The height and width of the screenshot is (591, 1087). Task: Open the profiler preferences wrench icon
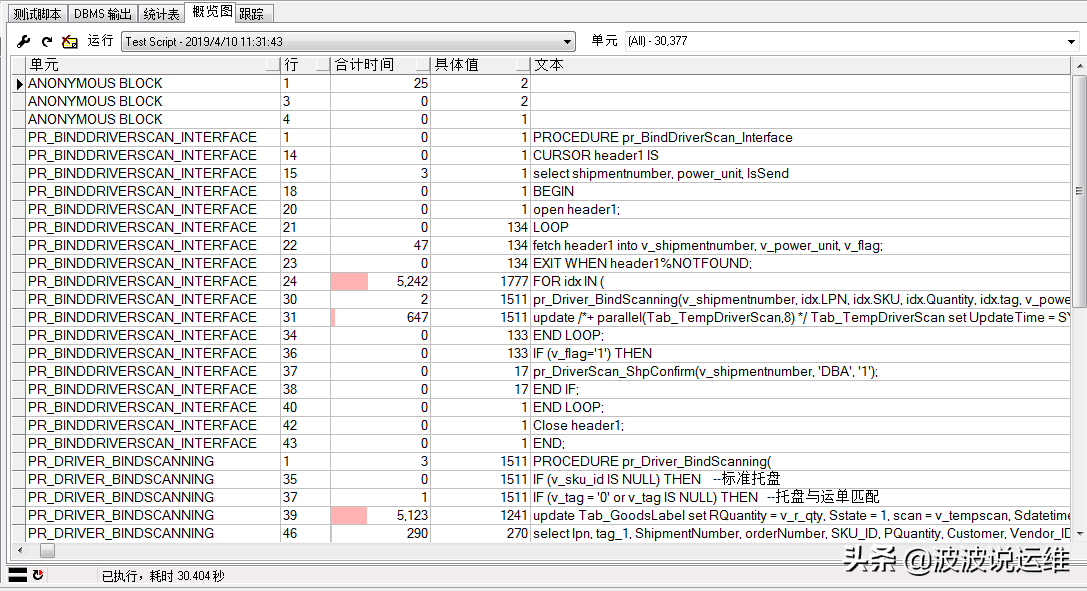[24, 42]
